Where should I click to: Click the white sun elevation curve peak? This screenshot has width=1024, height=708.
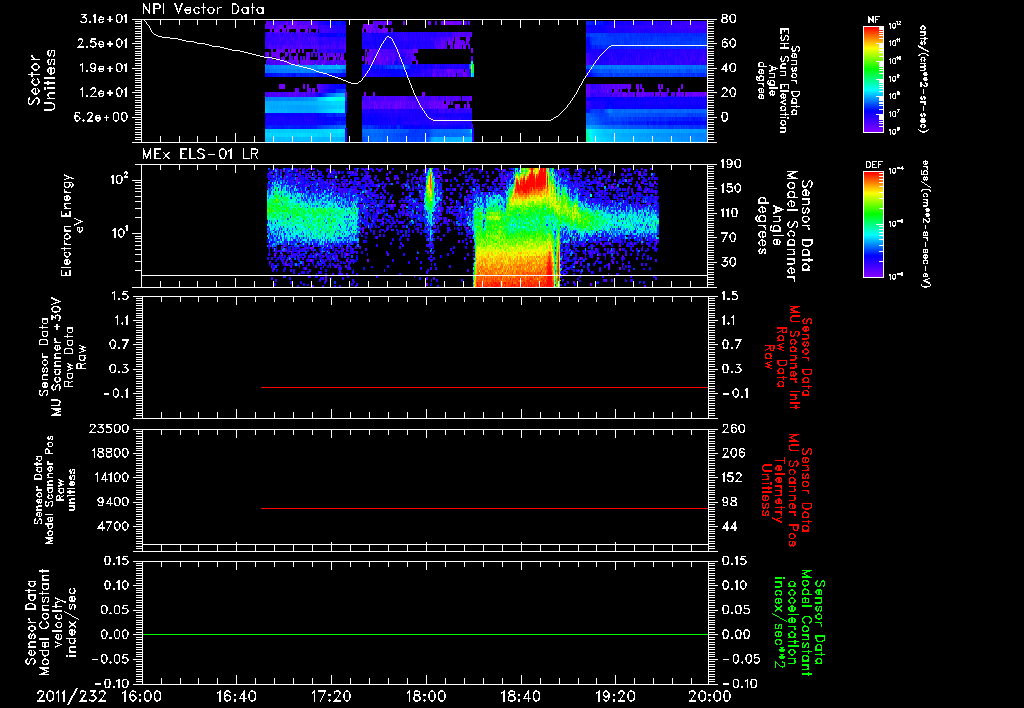[389, 37]
